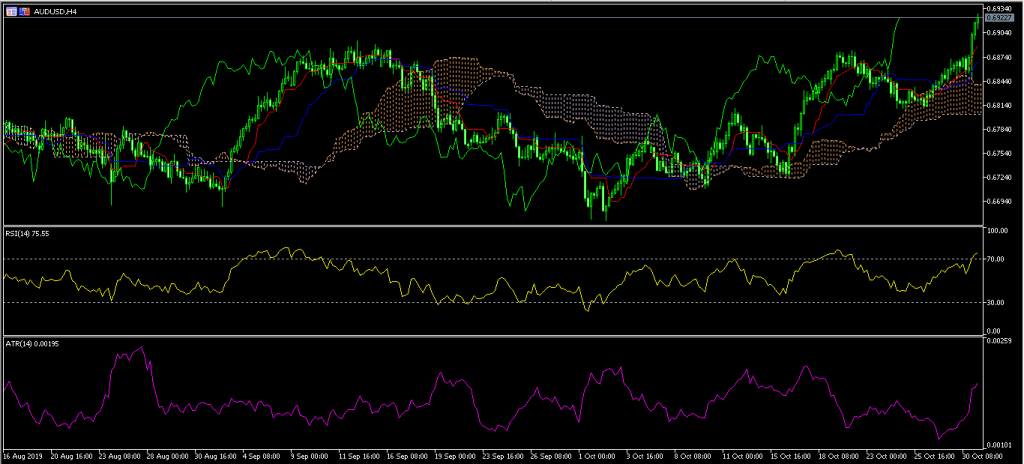This screenshot has height=464, width=1024.
Task: Click time axis label 25 Oct 16:00
Action: click(935, 456)
